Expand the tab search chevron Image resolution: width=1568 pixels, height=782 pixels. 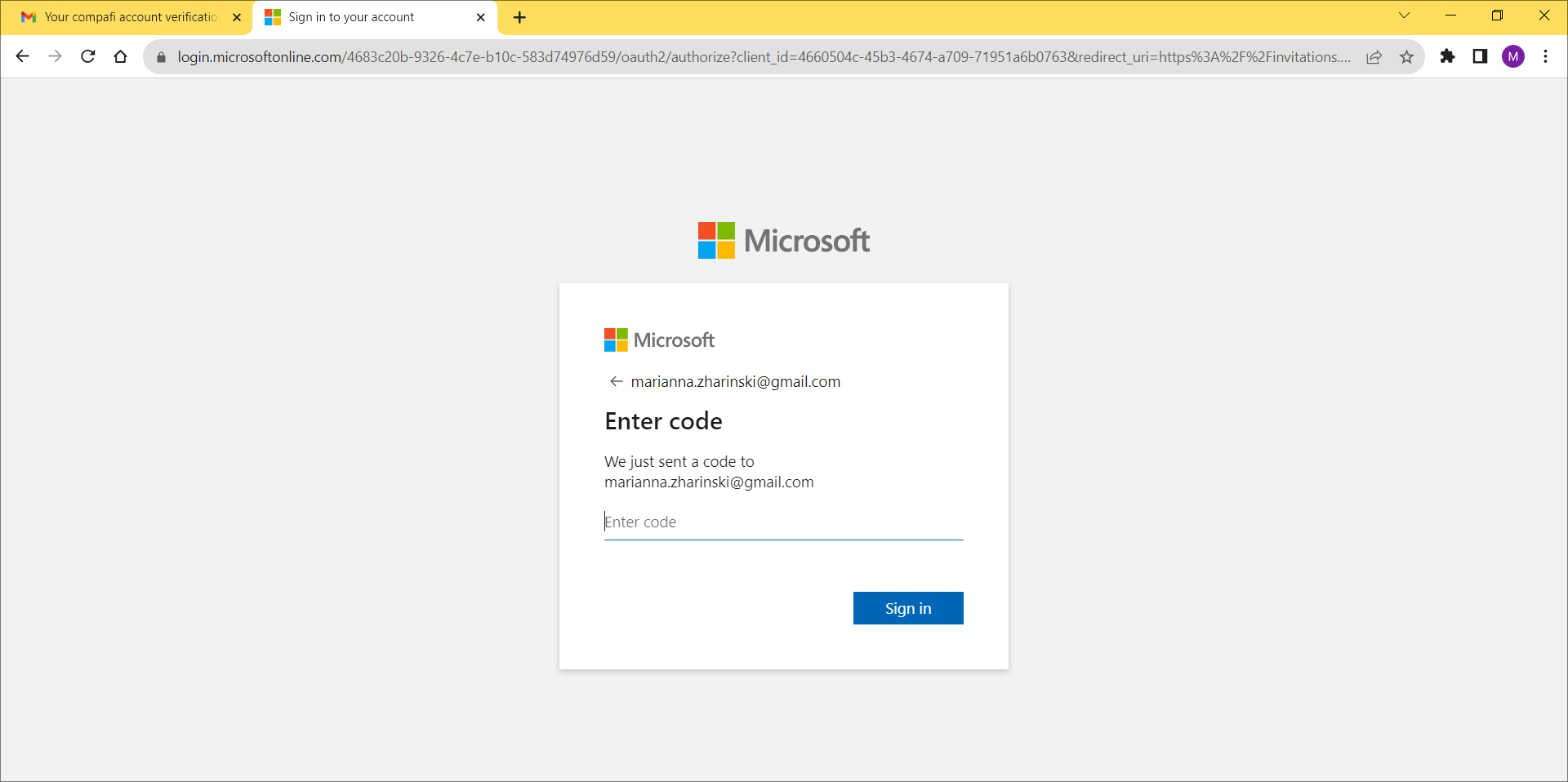pyautogui.click(x=1404, y=16)
